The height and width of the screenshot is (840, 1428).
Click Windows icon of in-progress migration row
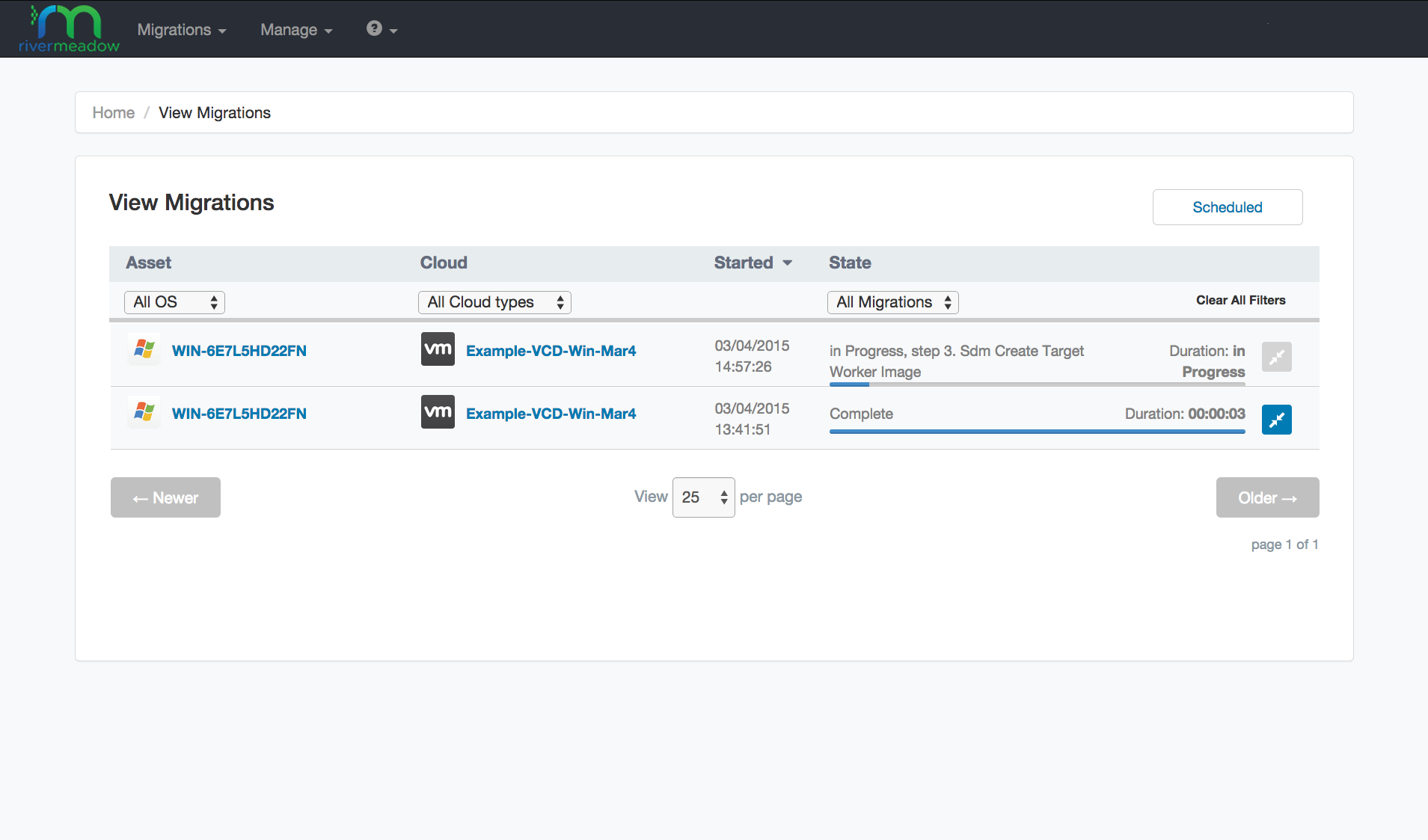(144, 350)
